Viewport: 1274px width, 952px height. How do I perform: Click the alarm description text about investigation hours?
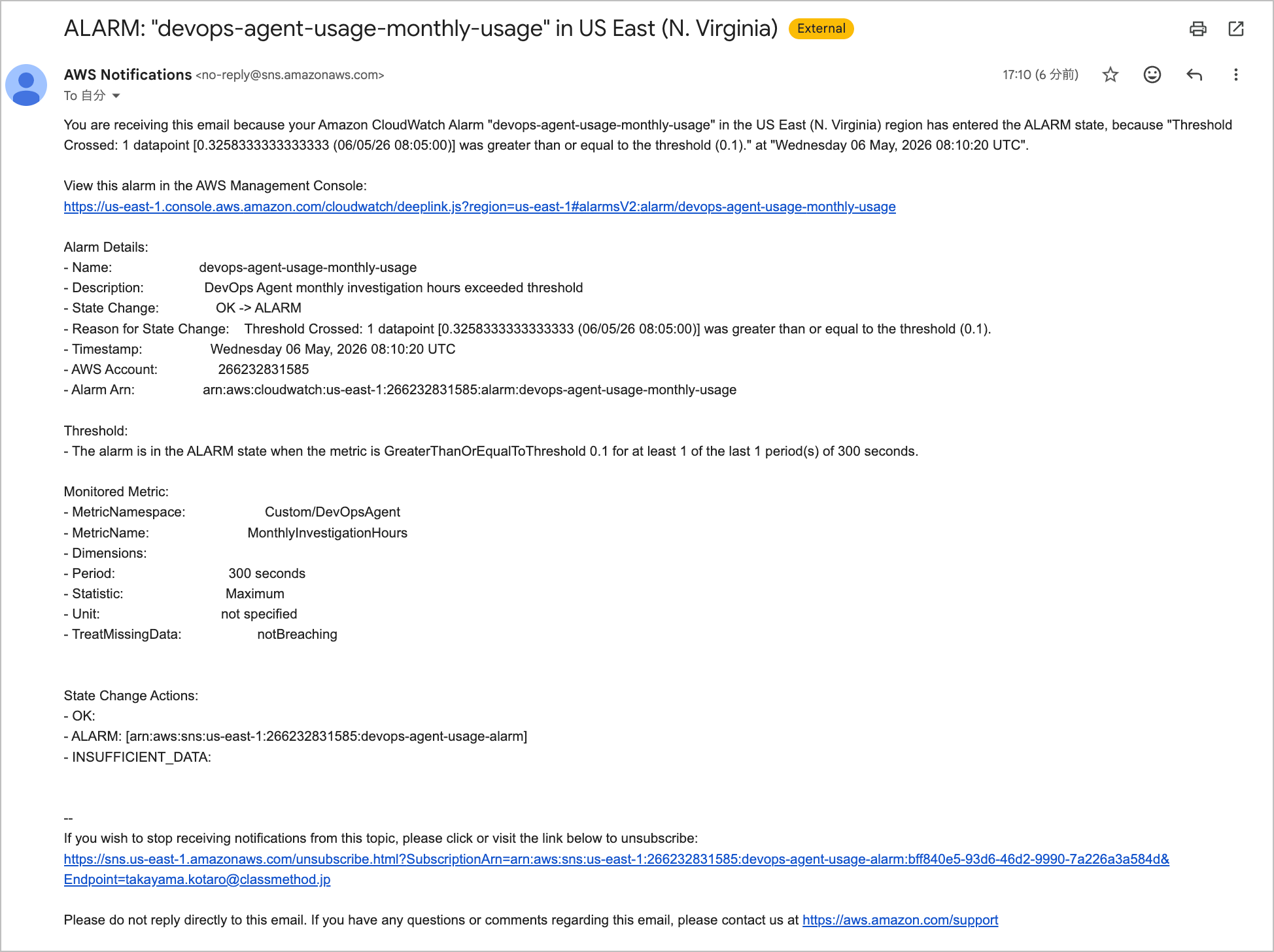tap(394, 288)
